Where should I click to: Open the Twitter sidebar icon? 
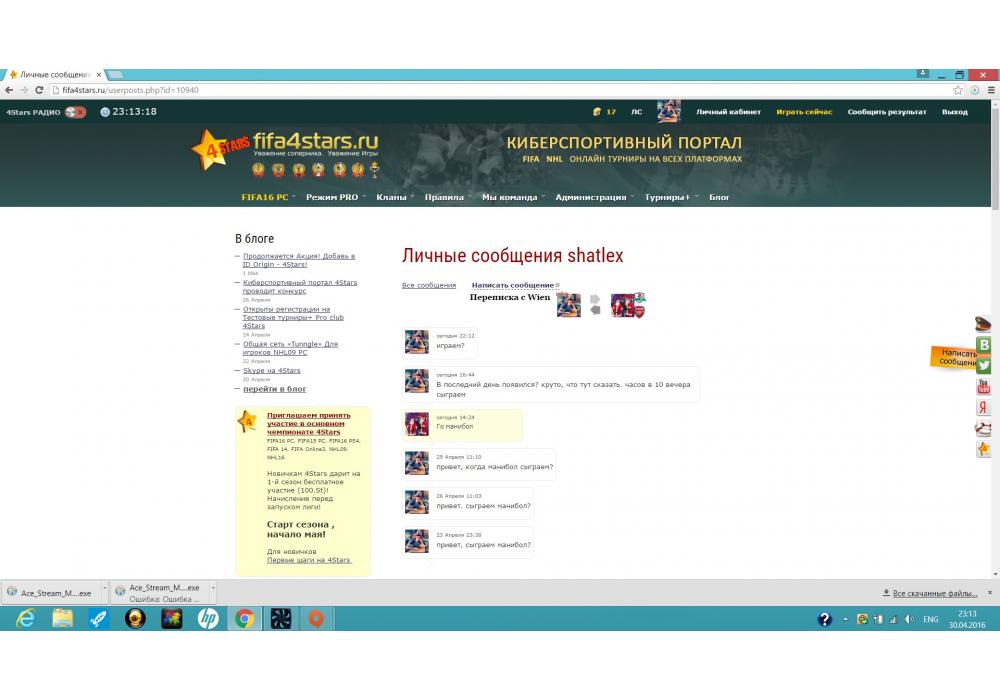pyautogui.click(x=984, y=366)
